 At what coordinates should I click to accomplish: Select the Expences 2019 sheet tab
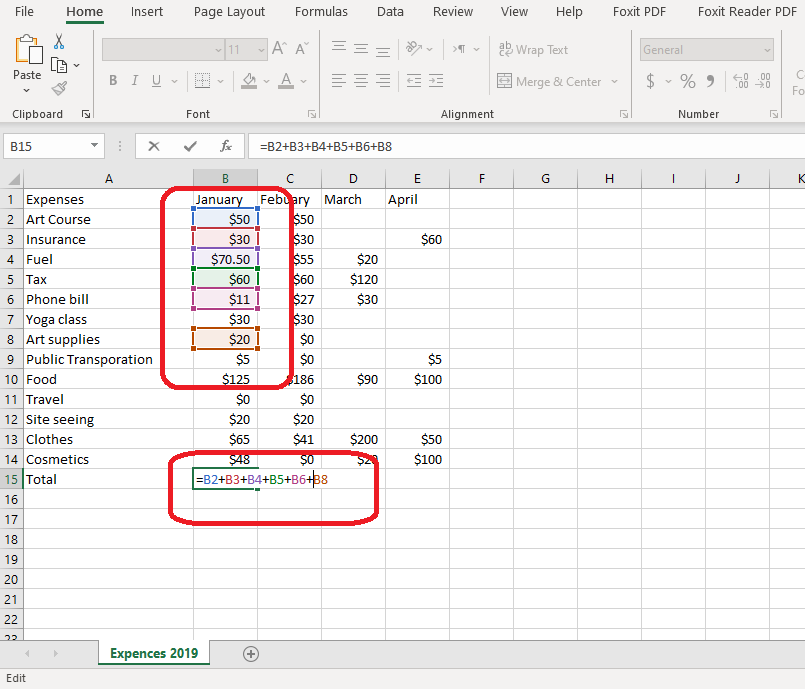[x=153, y=653]
